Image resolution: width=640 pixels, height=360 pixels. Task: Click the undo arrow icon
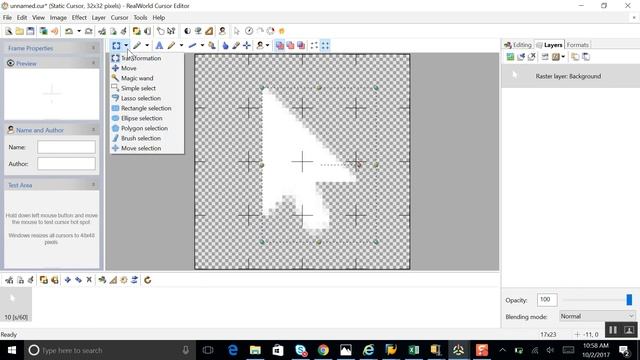tap(69, 31)
